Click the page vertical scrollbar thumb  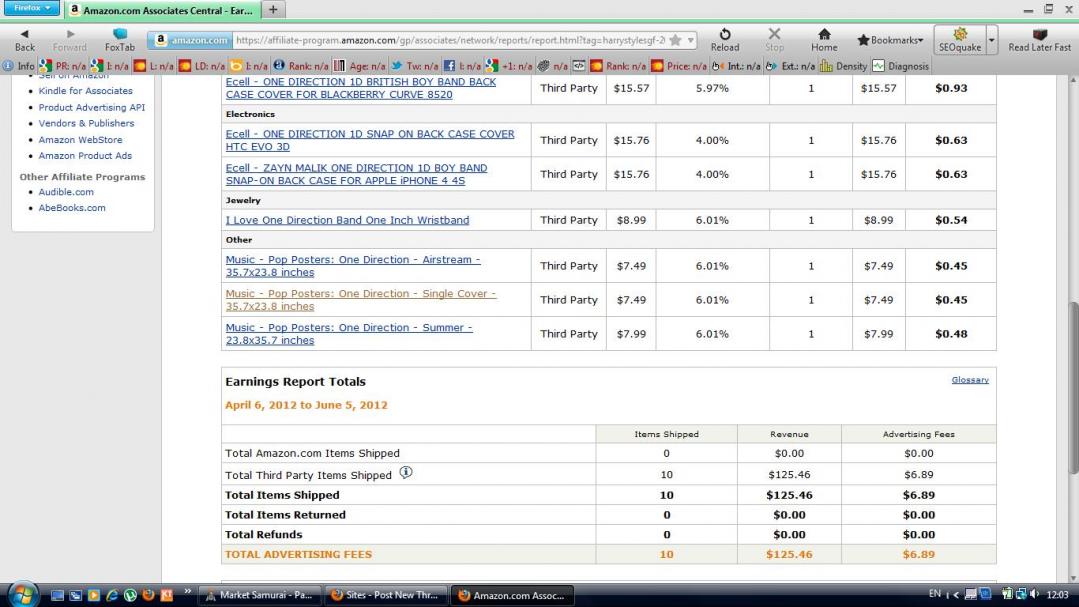[1072, 388]
